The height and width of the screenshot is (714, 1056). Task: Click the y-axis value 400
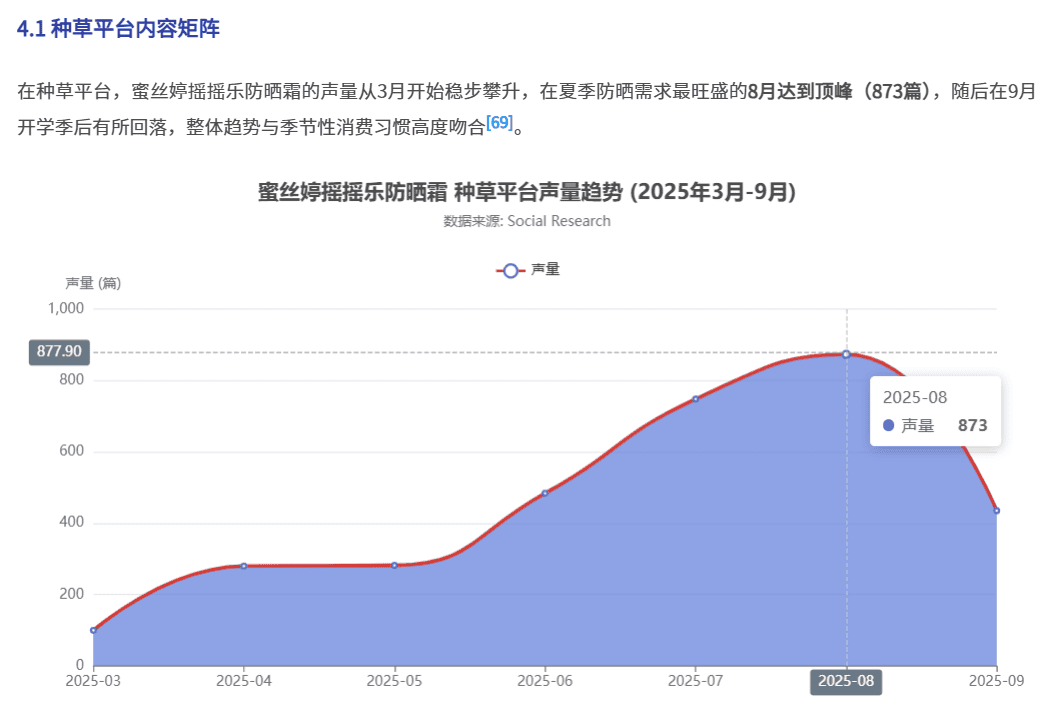tap(71, 522)
